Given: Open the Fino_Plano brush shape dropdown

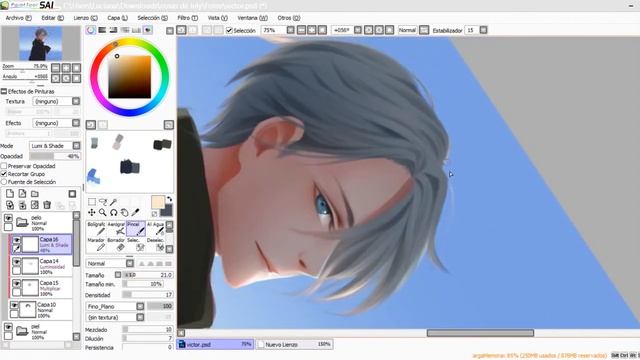Looking at the screenshot, I should tap(140, 306).
